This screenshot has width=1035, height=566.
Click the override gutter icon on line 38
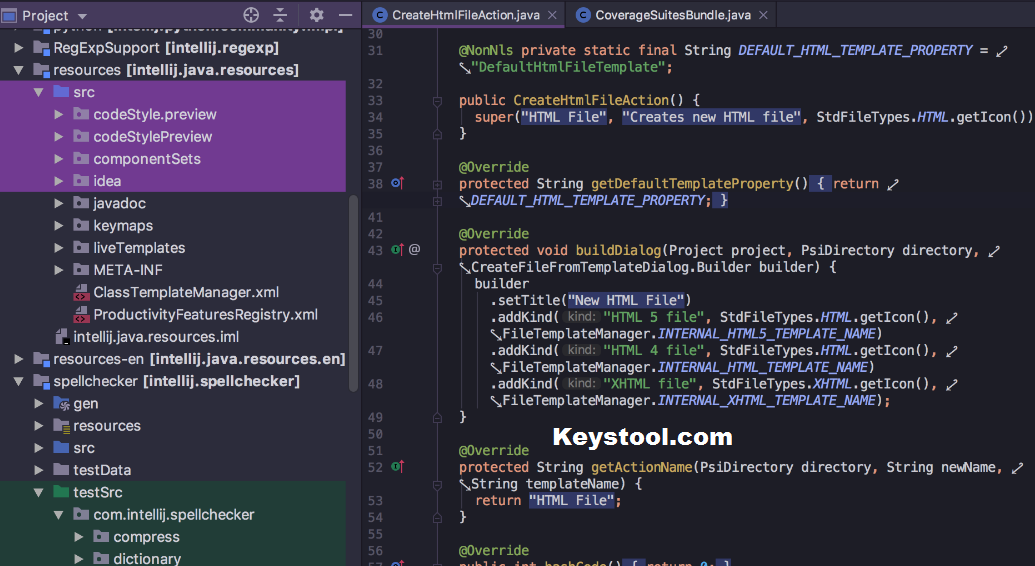pos(397,183)
